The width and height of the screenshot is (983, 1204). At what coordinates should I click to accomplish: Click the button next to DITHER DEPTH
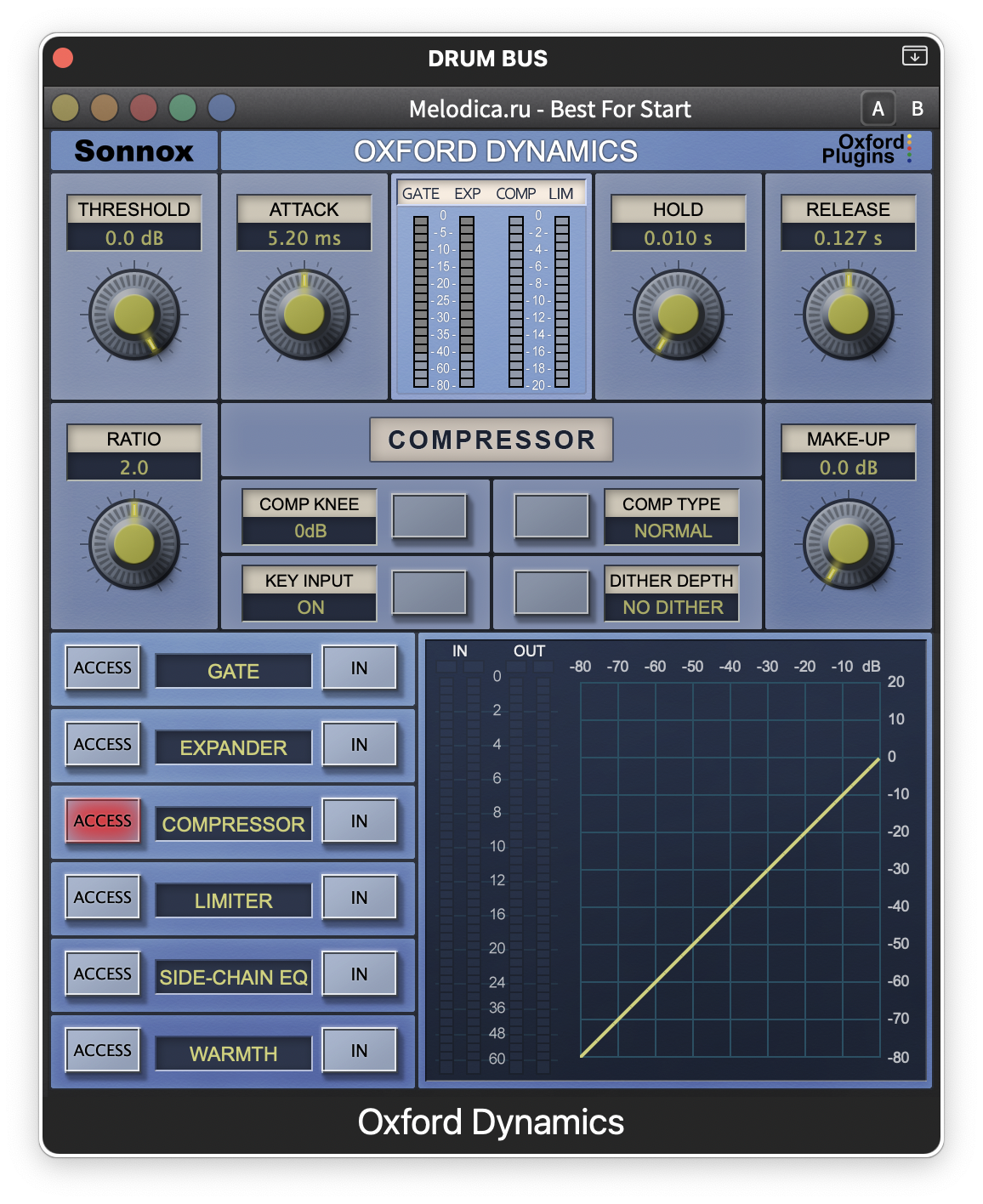tap(552, 593)
